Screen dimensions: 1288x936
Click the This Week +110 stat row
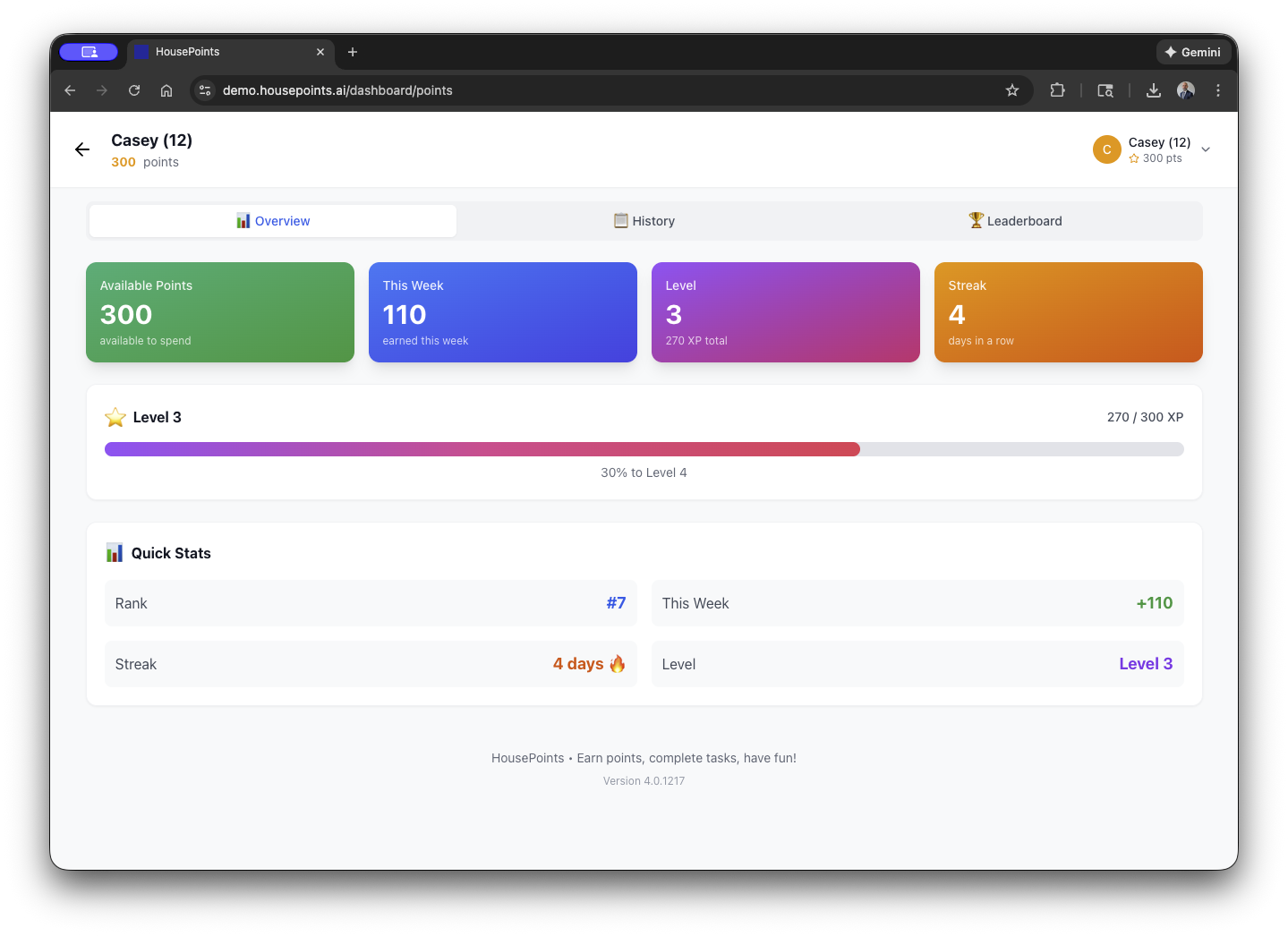click(x=917, y=603)
